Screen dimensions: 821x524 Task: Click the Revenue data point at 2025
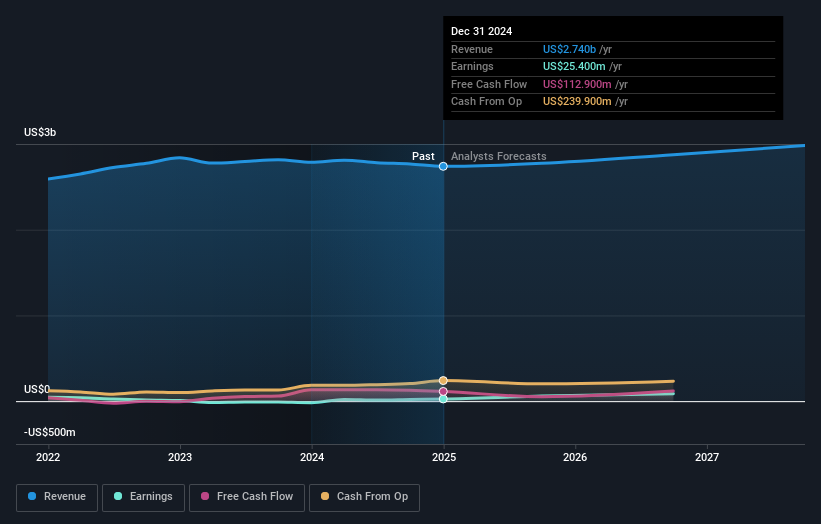(443, 166)
